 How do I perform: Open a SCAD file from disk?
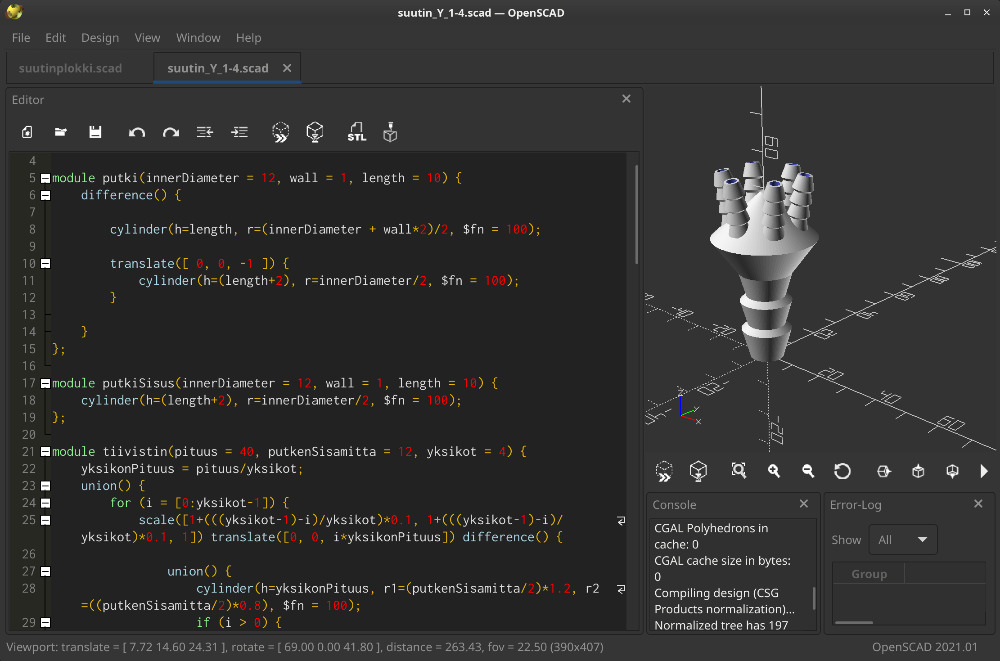tap(61, 131)
